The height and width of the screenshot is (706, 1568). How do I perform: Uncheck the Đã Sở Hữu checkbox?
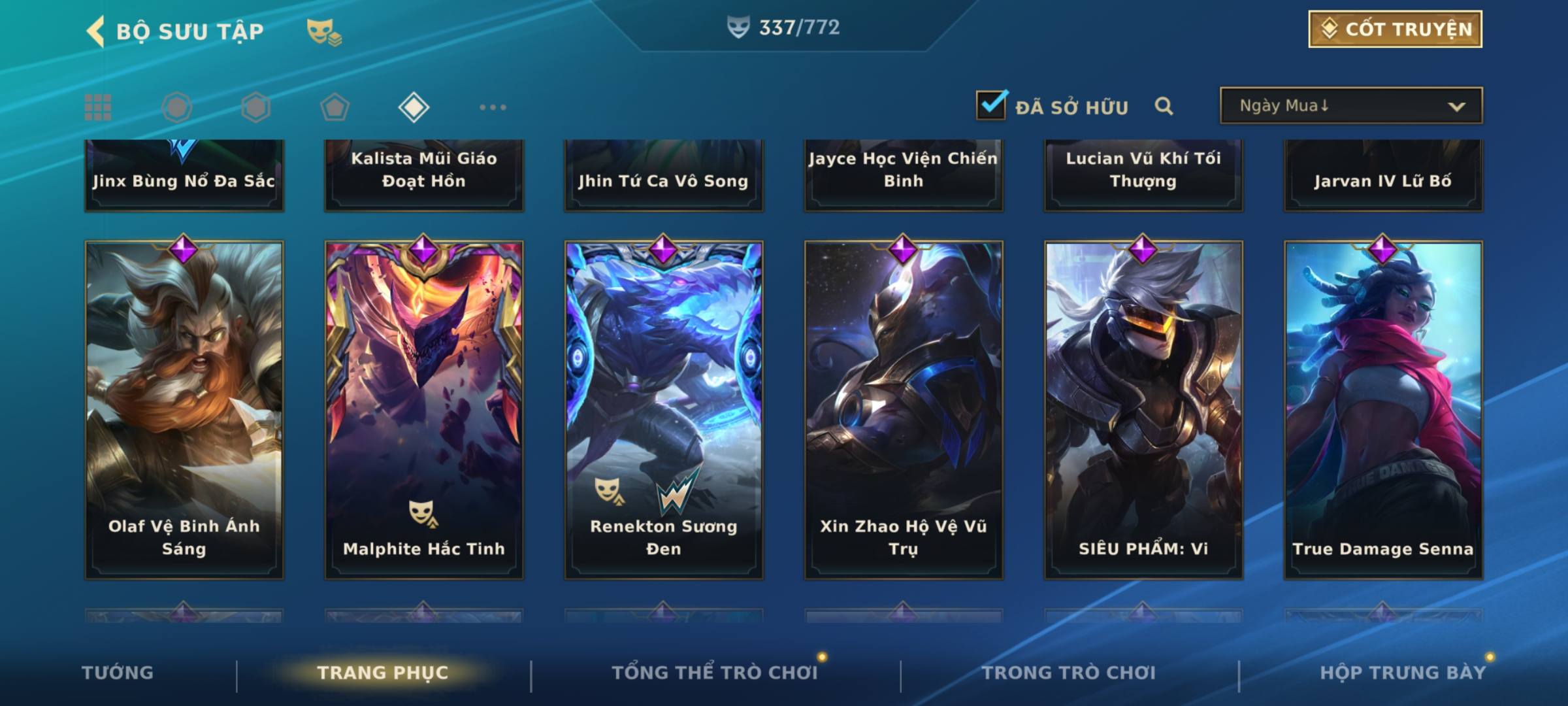(991, 105)
